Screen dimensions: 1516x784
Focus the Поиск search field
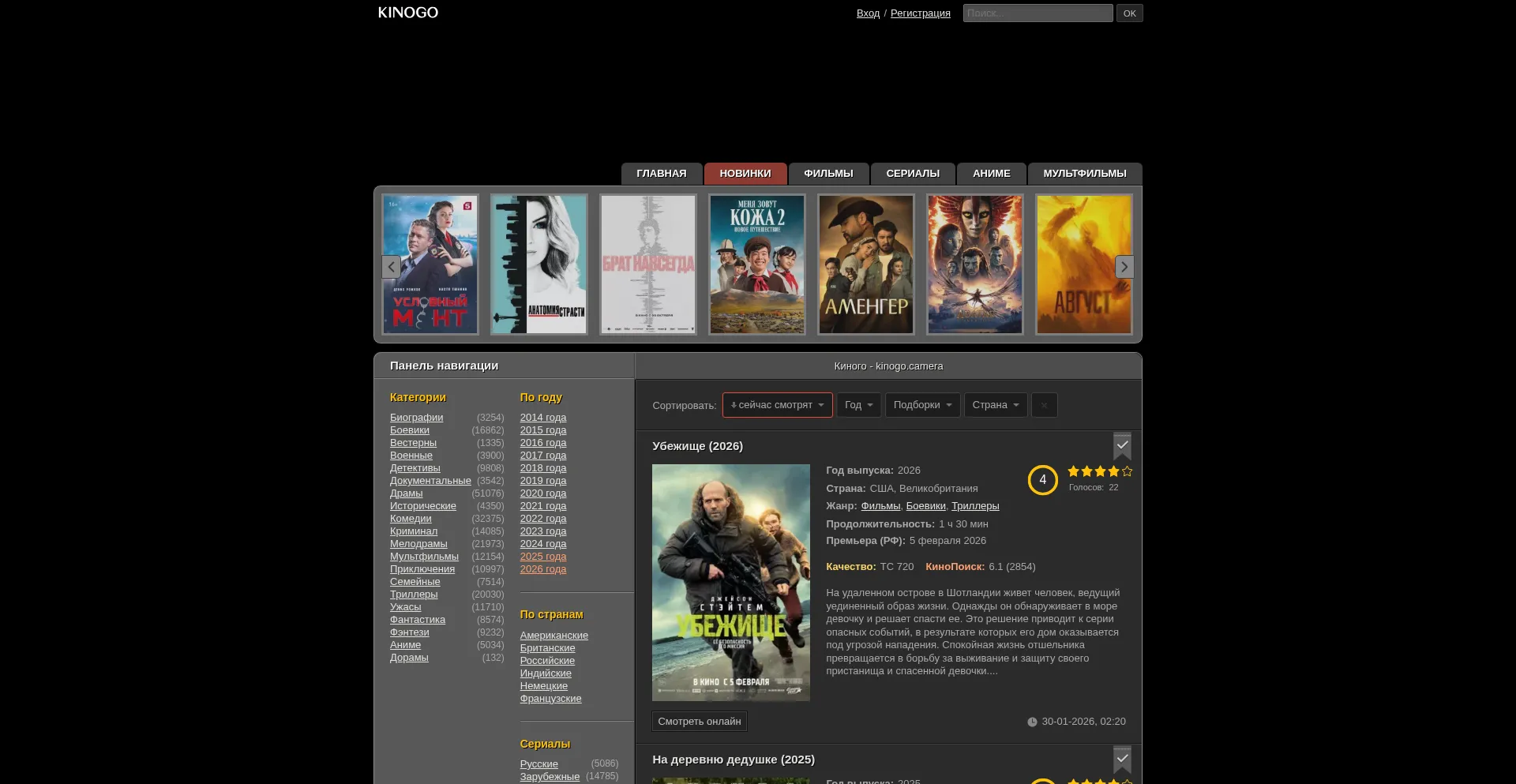click(1038, 13)
